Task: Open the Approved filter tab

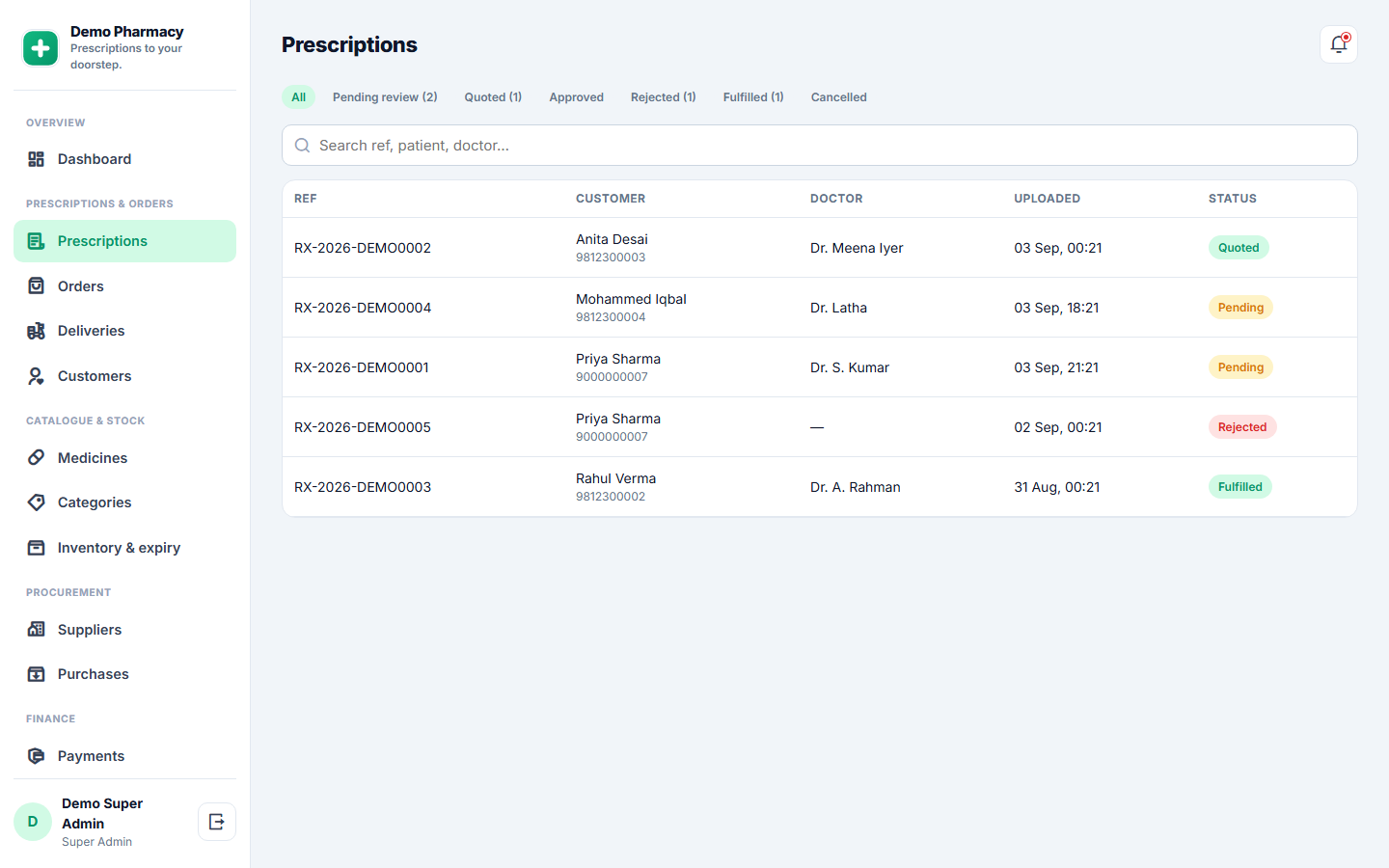Action: tap(577, 97)
